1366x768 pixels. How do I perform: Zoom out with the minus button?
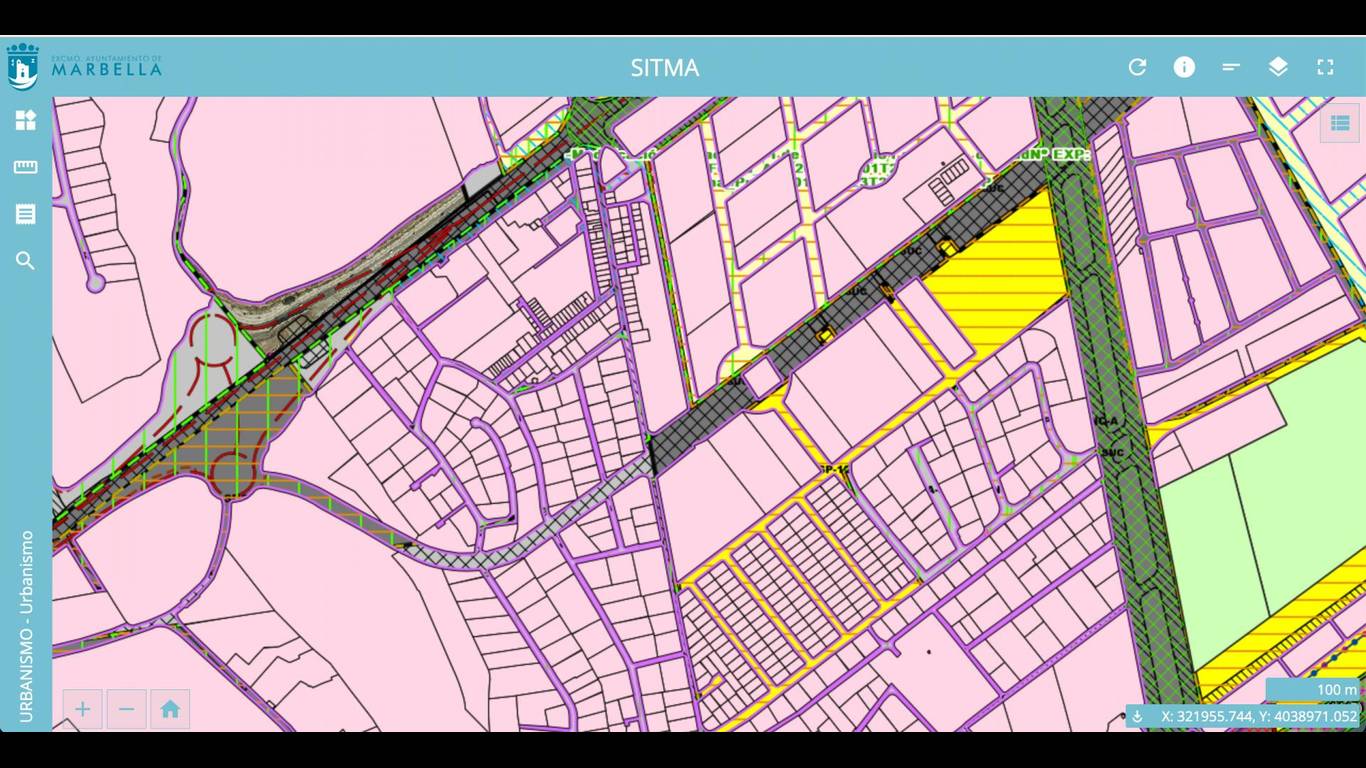[x=126, y=709]
